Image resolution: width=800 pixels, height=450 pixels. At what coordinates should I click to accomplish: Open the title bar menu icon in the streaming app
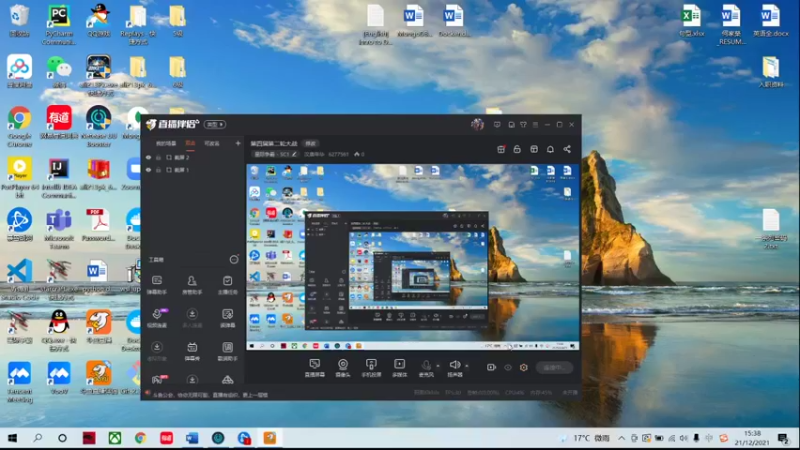coord(535,124)
